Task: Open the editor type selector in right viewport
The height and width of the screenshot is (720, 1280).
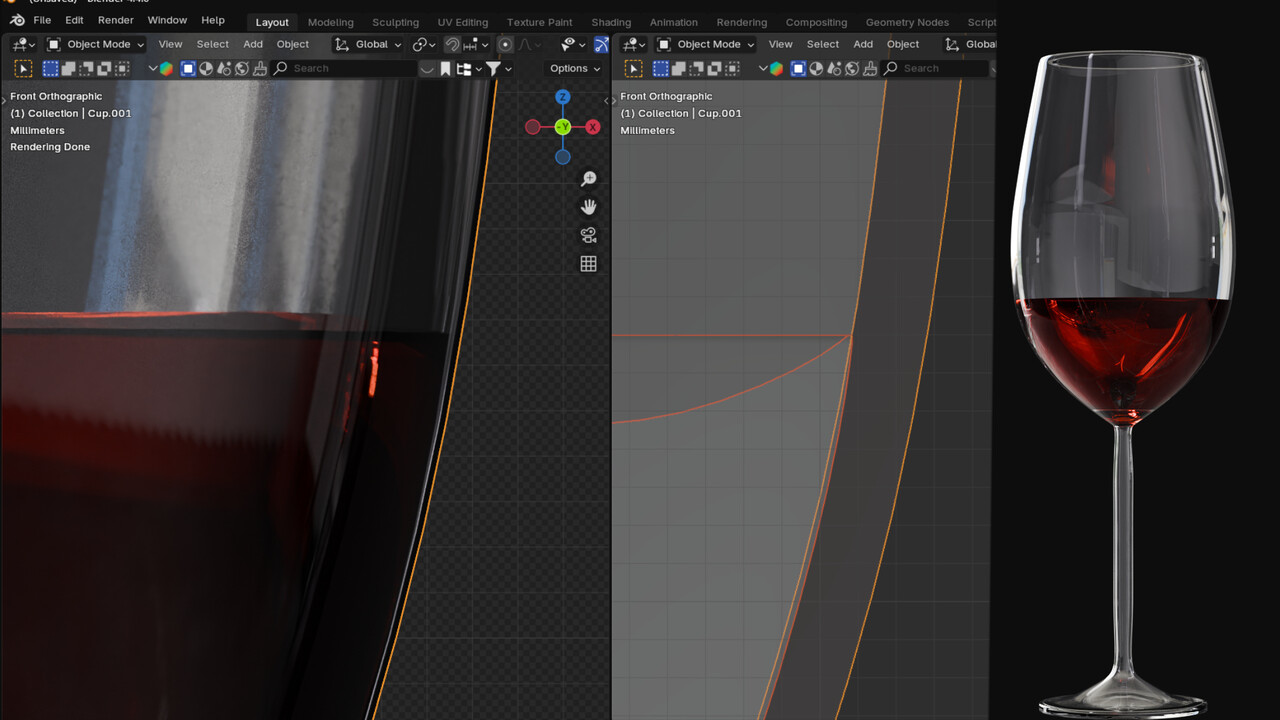Action: point(633,44)
